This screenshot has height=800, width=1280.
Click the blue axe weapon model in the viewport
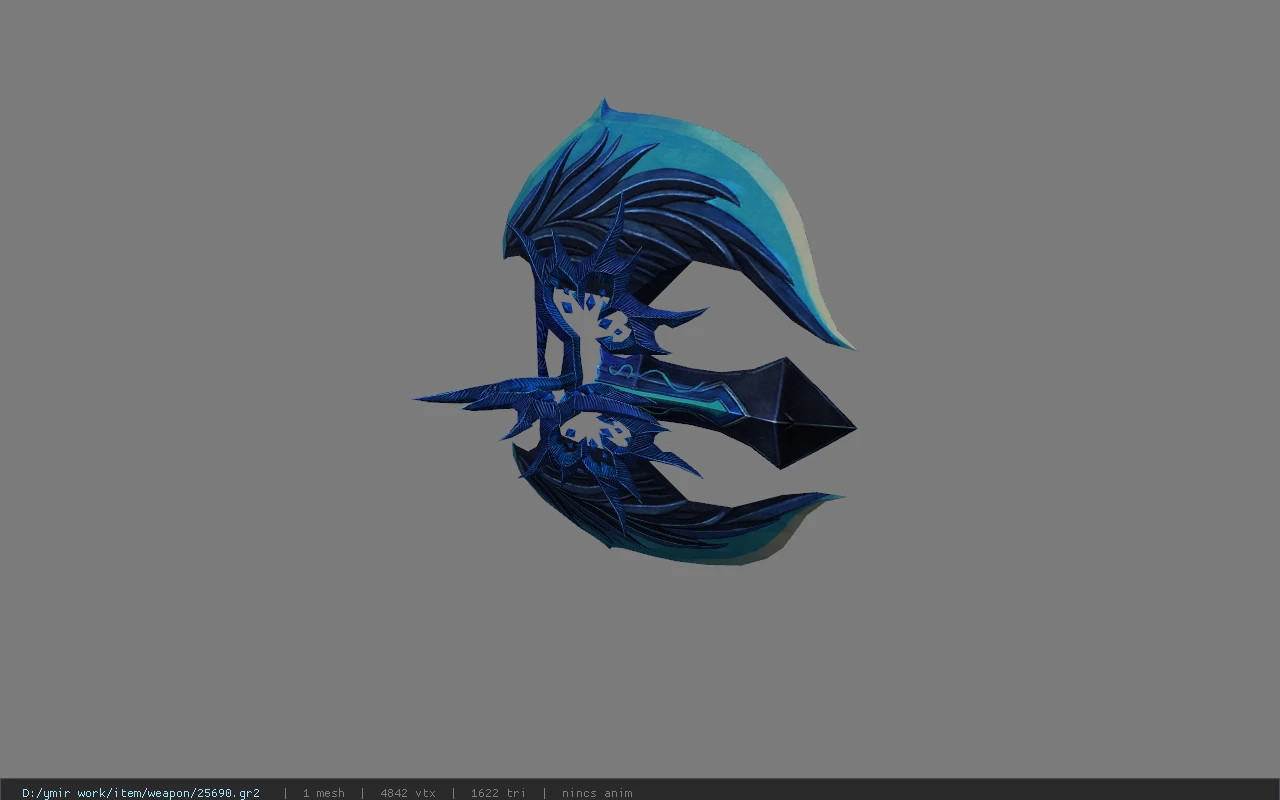(636, 332)
